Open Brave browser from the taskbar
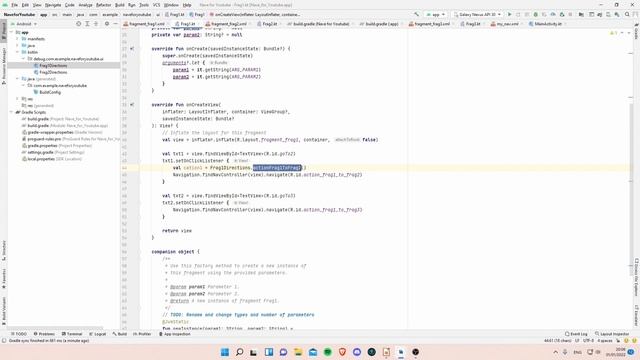The width and height of the screenshot is (640, 360). point(342,352)
